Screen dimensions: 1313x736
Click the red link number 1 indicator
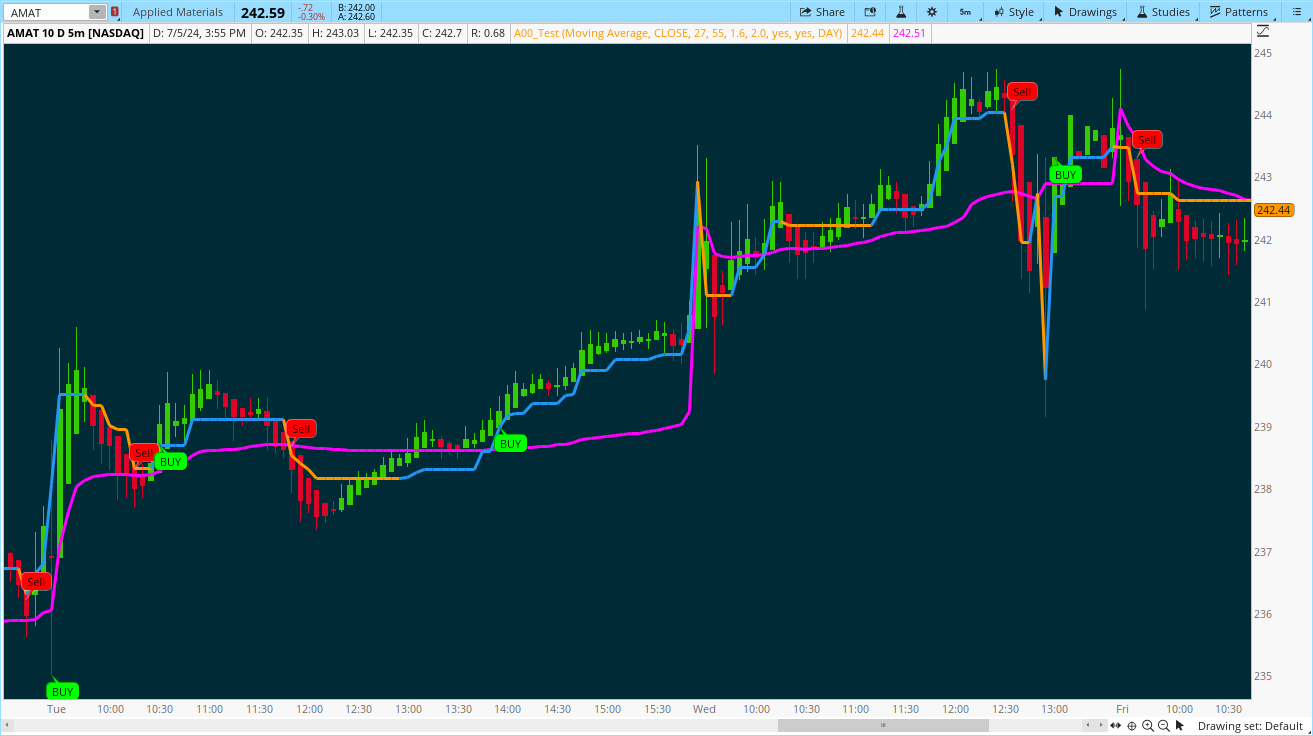(114, 12)
